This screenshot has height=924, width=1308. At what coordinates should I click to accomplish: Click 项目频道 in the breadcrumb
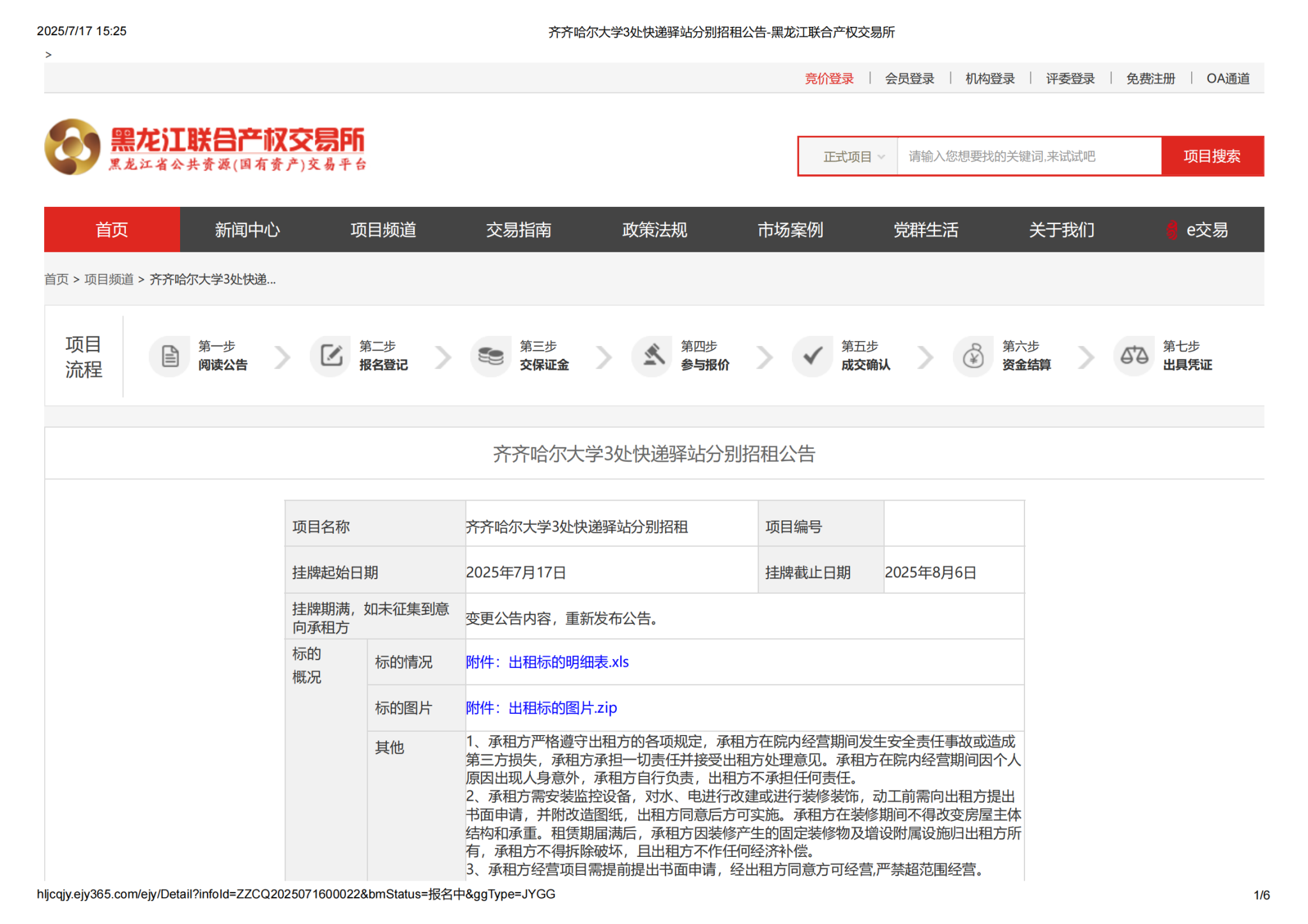point(109,280)
